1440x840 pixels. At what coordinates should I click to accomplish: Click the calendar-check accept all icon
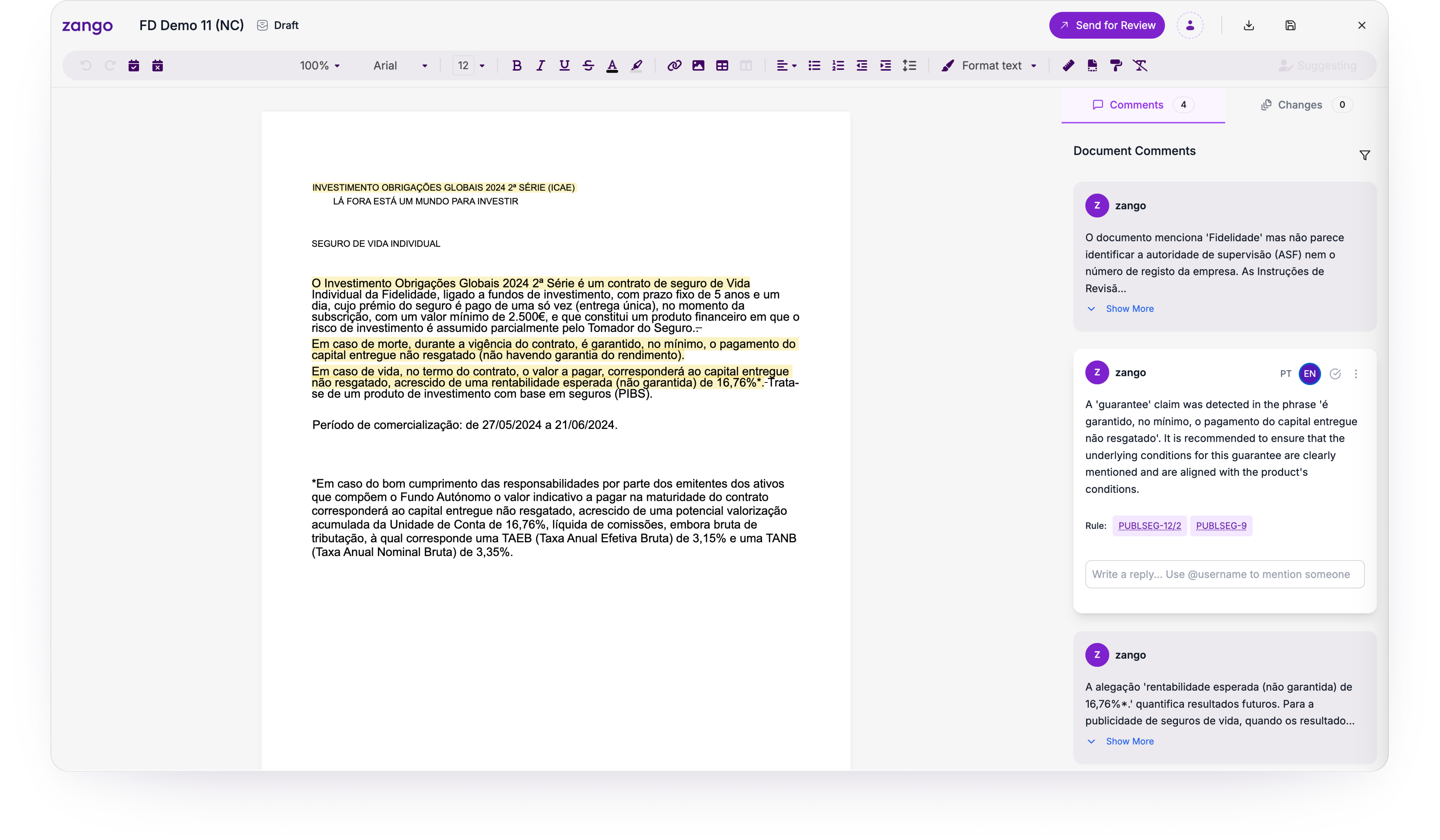click(x=134, y=66)
